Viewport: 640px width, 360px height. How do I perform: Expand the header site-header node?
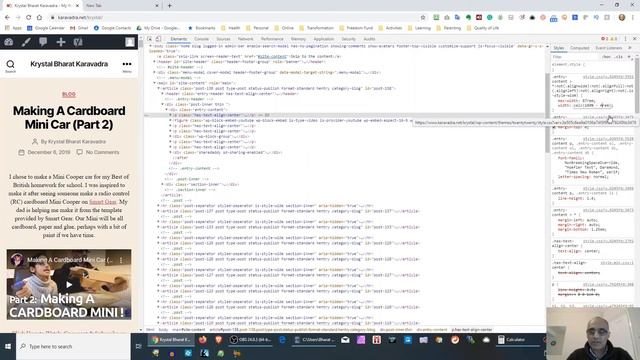click(x=155, y=62)
